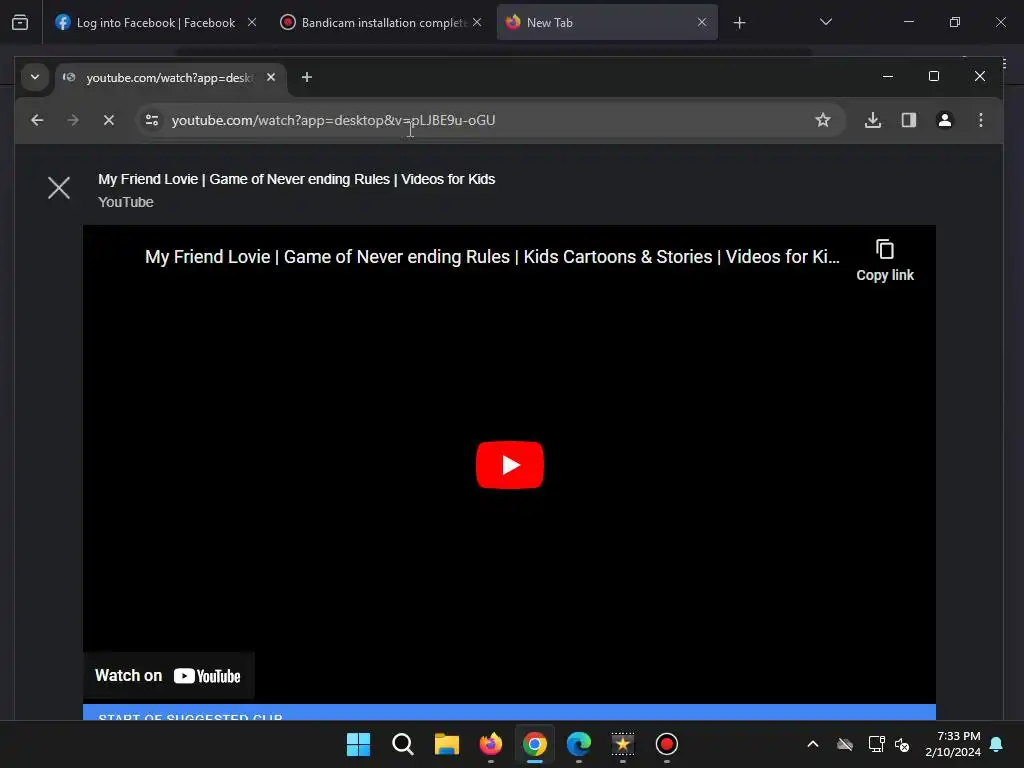Minimize the Chrome window
1024x768 pixels.
coord(888,76)
